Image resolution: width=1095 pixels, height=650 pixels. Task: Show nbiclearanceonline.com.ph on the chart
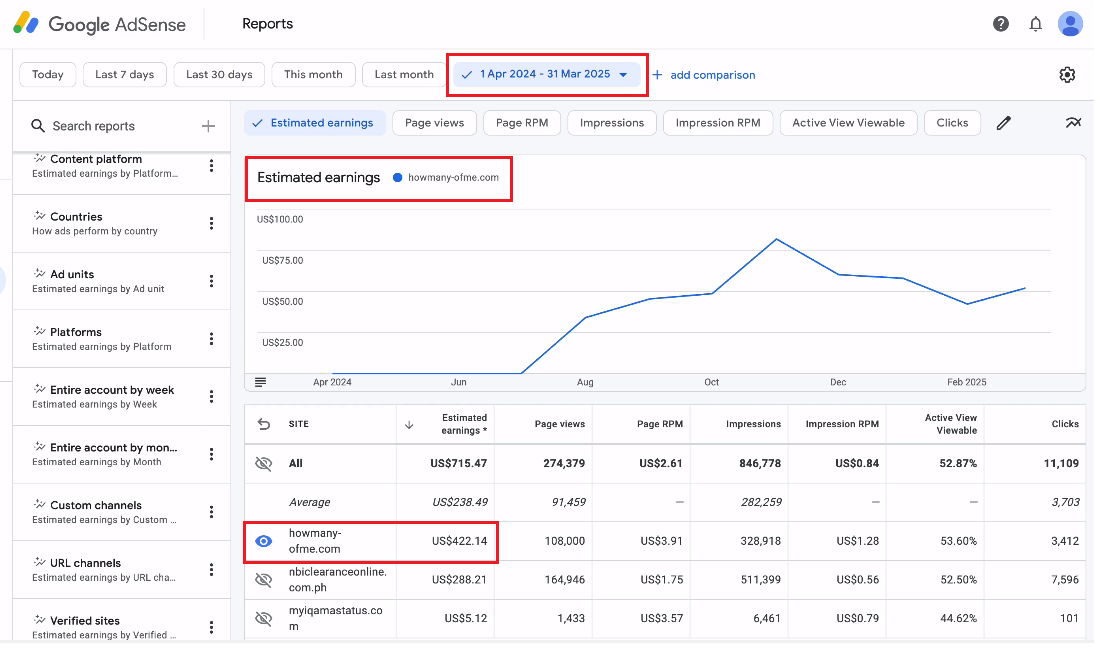click(x=263, y=579)
